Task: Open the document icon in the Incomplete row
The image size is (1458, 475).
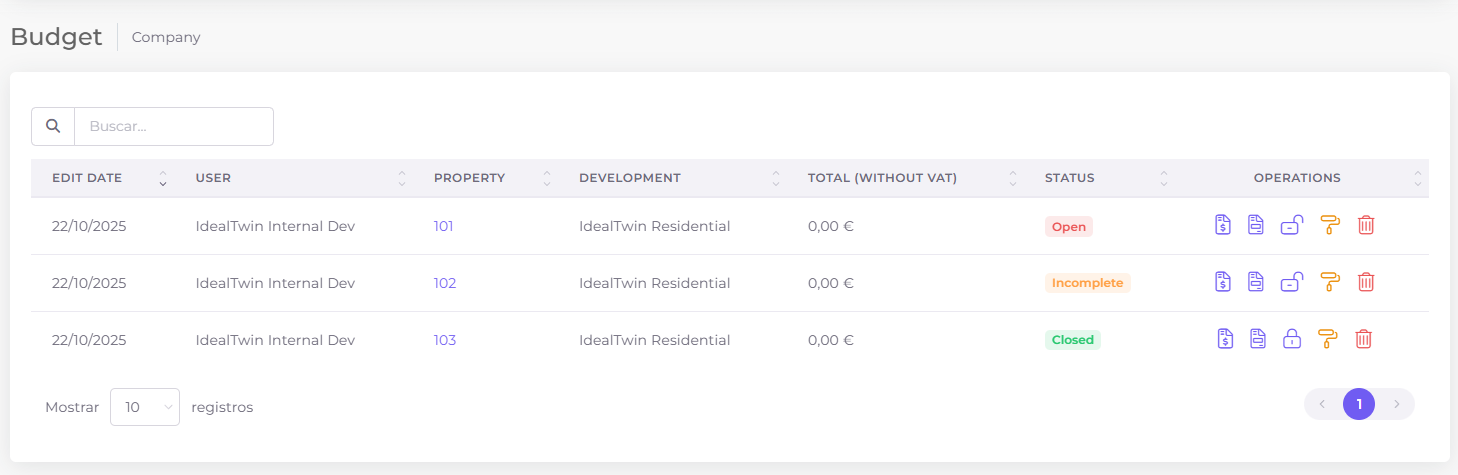Action: coord(1256,282)
